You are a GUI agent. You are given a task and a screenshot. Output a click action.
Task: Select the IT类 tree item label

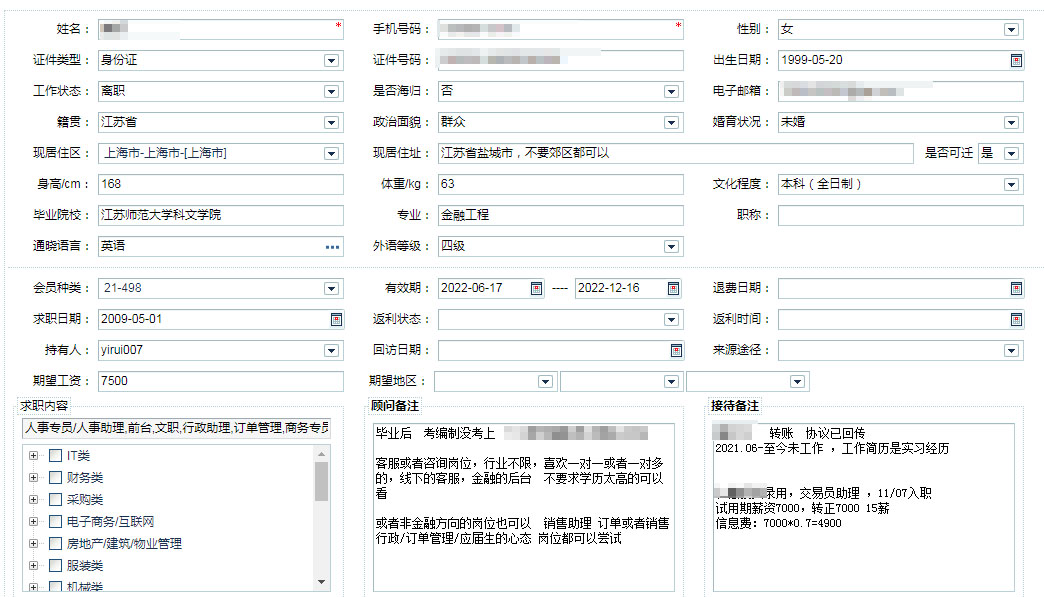tap(78, 456)
